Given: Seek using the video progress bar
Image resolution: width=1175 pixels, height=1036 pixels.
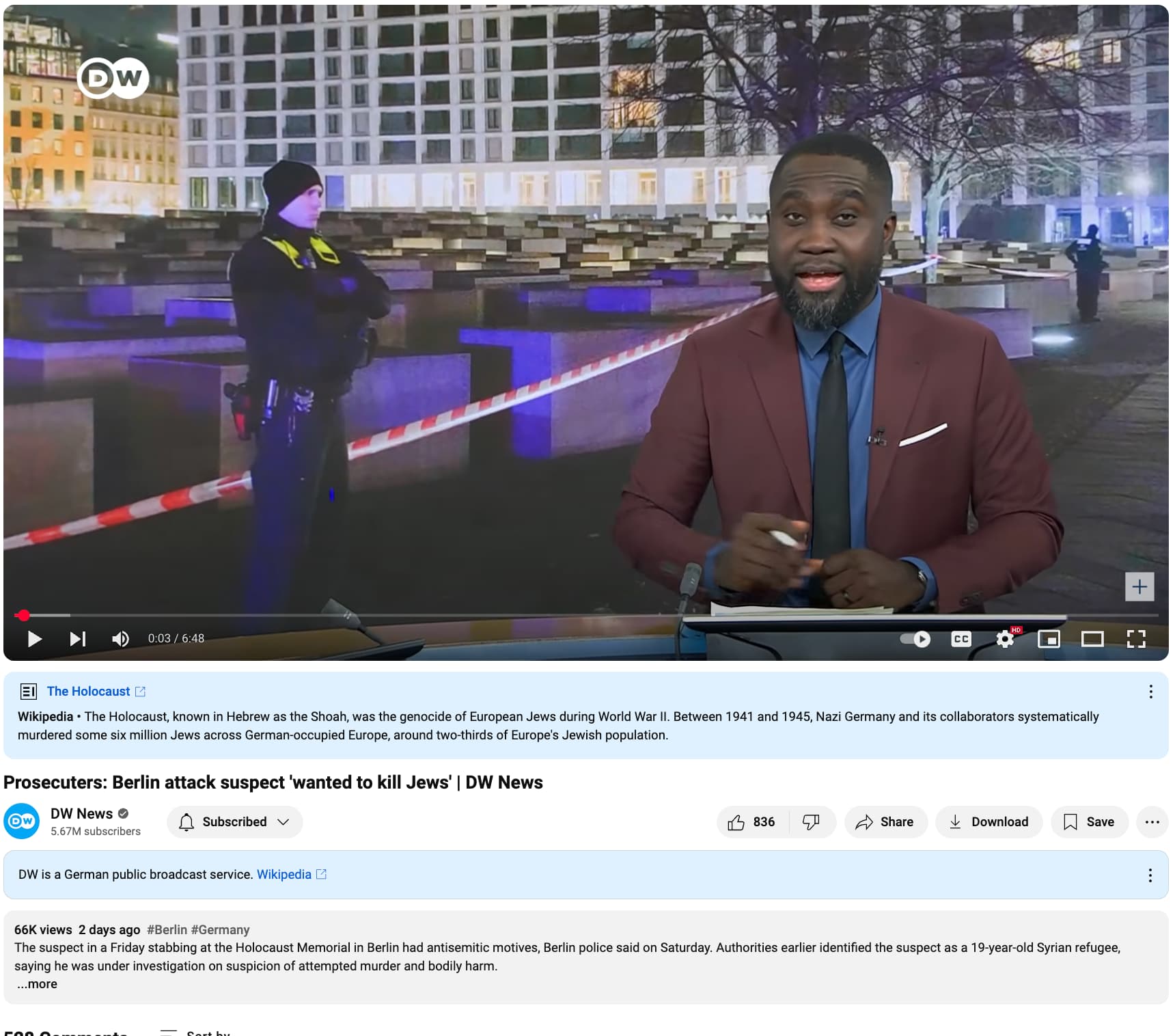Looking at the screenshot, I should [586, 616].
